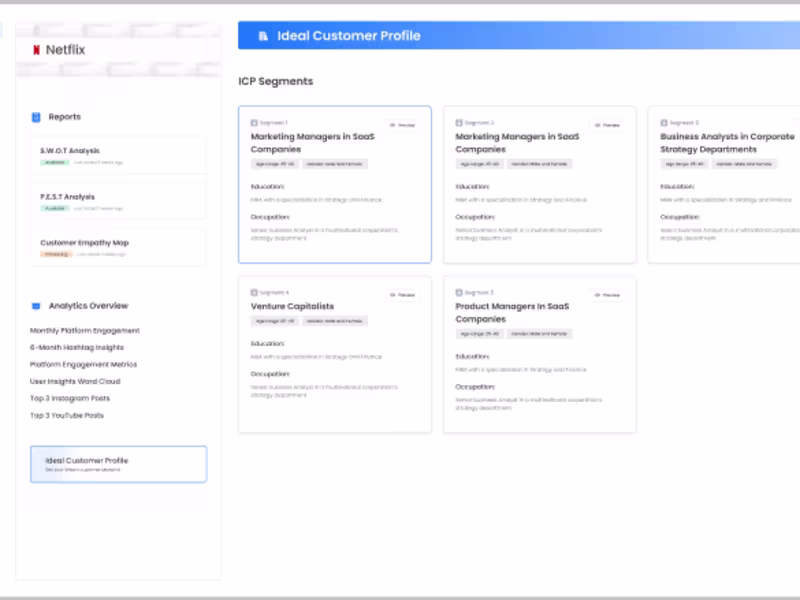
Task: Select Platform Engagement Metrics
Action: coord(83,364)
